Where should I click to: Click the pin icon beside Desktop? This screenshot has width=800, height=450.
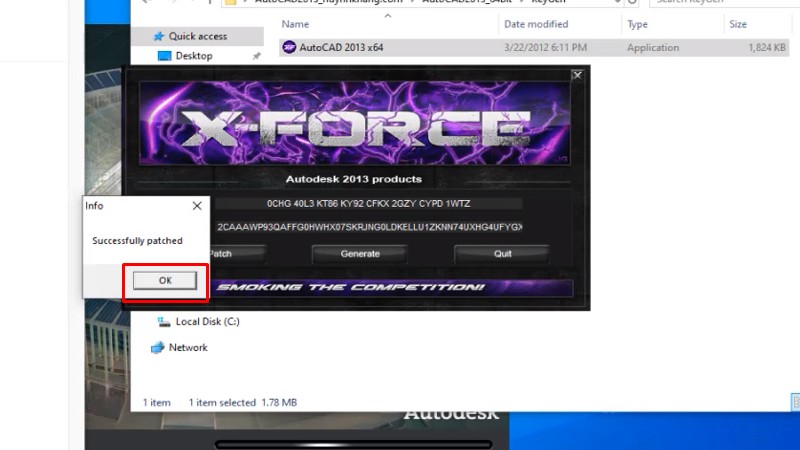[x=257, y=57]
